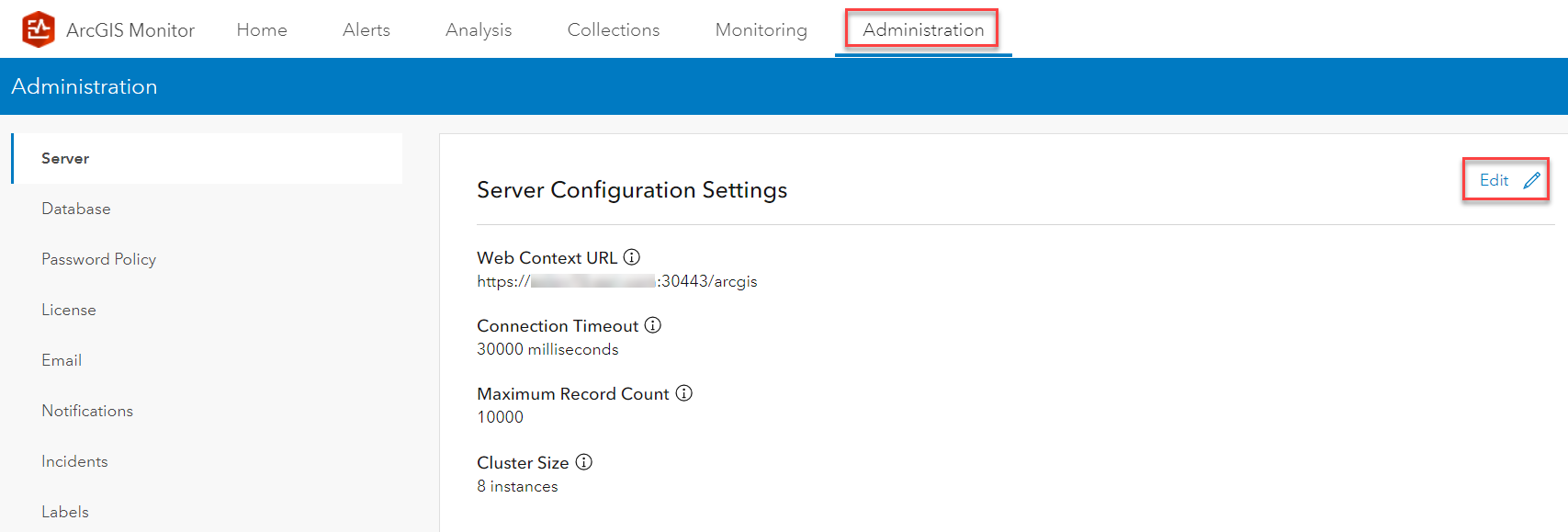Open the License section
This screenshot has height=532, width=1568.
69,310
